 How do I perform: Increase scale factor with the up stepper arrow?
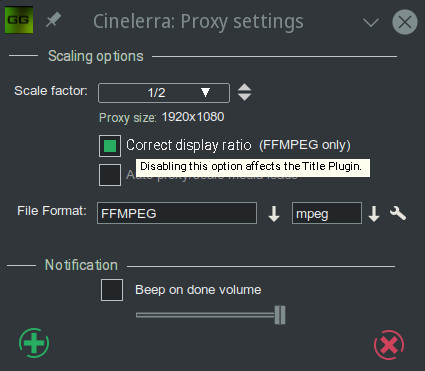click(245, 87)
